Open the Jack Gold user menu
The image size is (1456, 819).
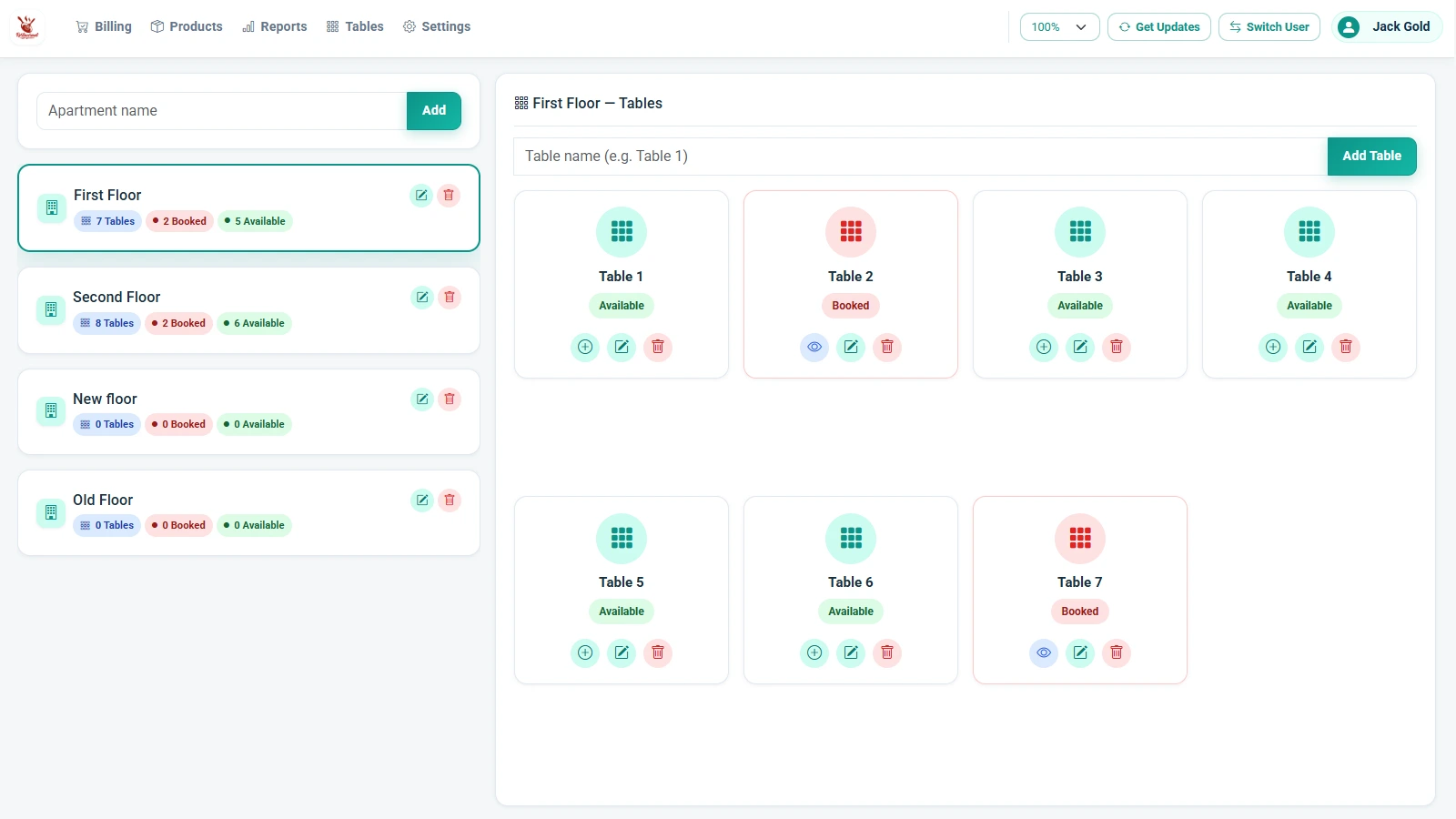(1387, 26)
